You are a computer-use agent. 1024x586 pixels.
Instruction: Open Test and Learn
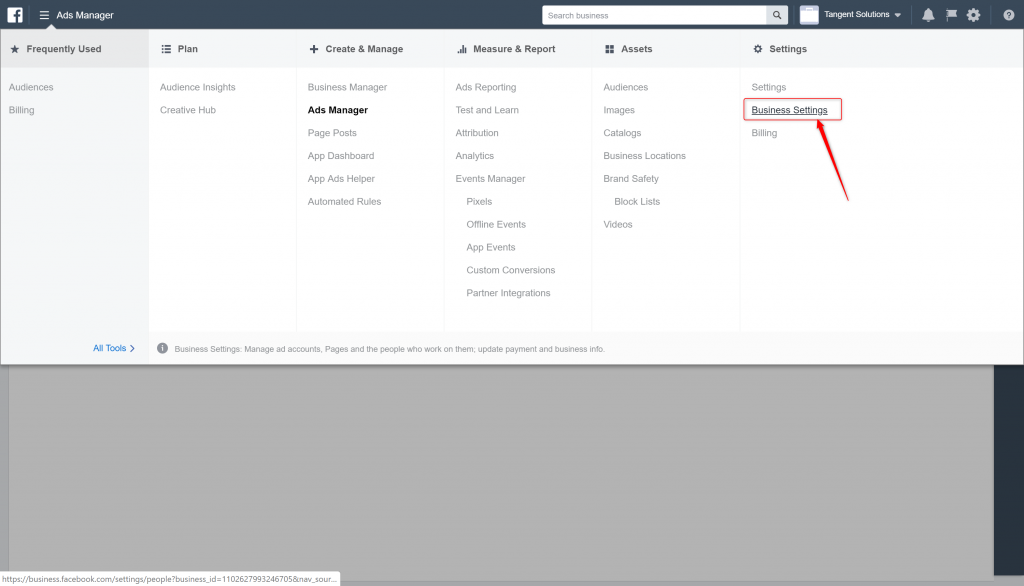[x=487, y=110]
